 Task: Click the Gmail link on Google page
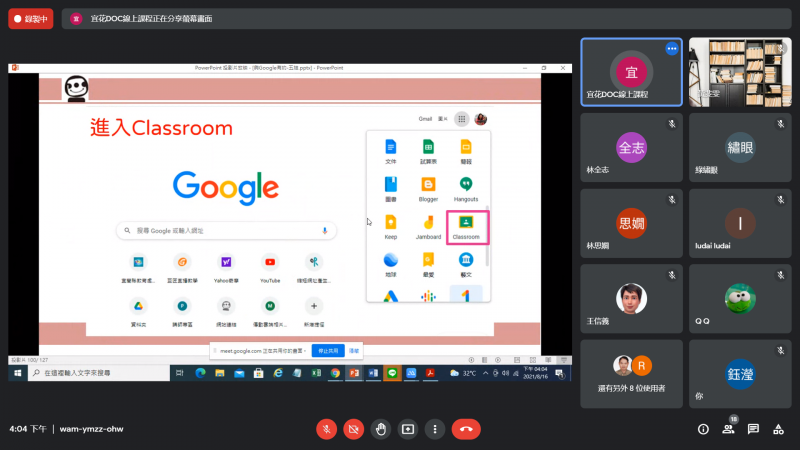click(x=425, y=119)
